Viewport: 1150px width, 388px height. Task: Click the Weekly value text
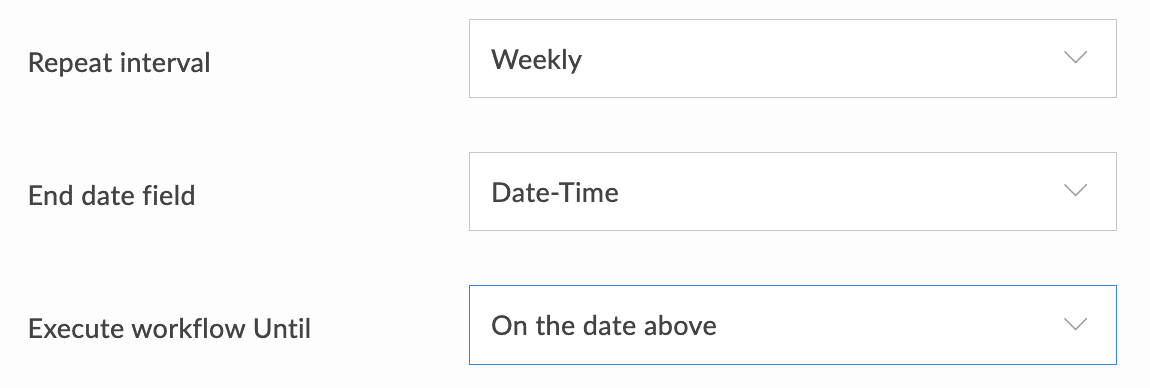click(x=536, y=60)
